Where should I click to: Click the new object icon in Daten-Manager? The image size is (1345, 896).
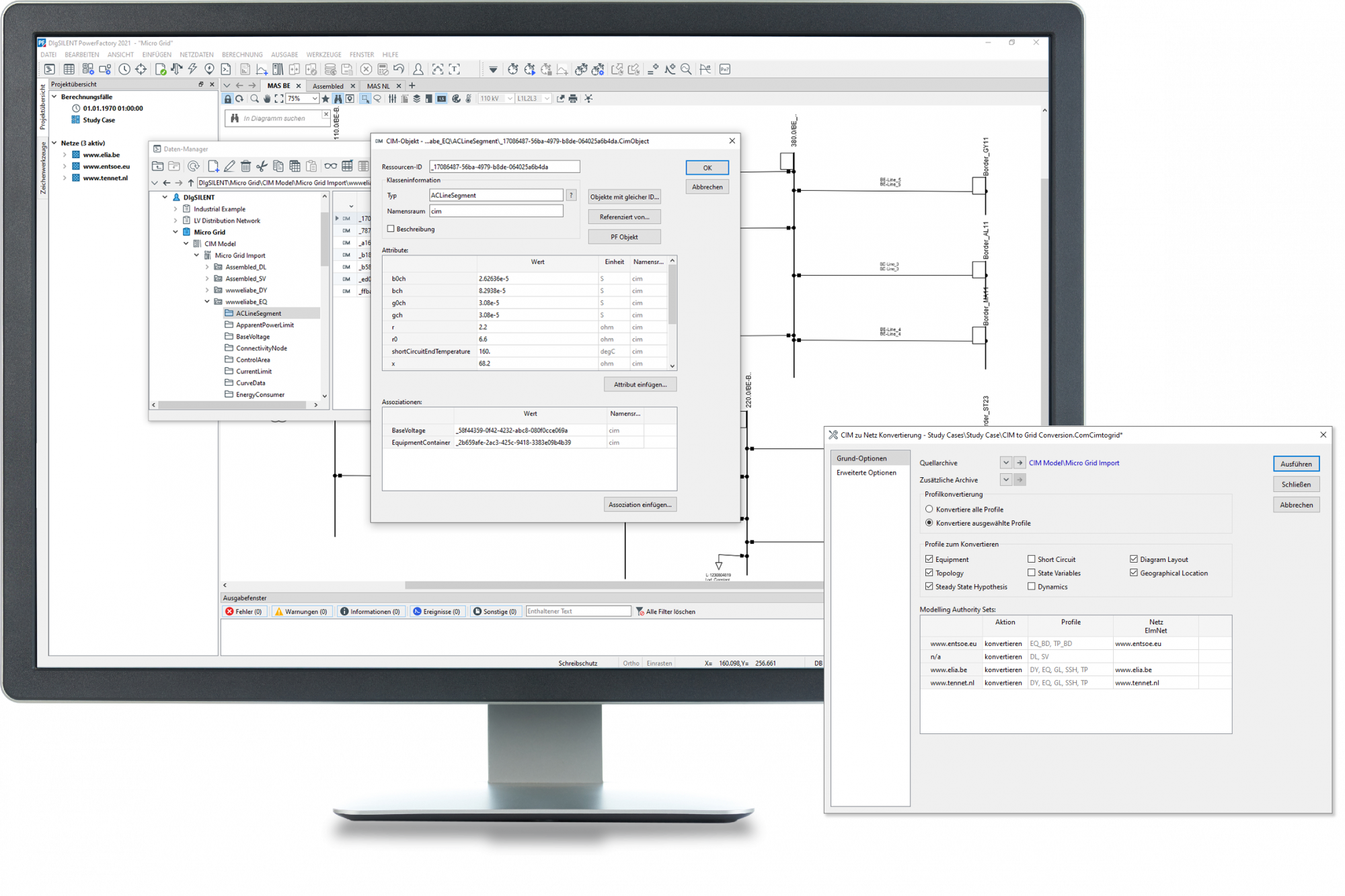(x=213, y=166)
